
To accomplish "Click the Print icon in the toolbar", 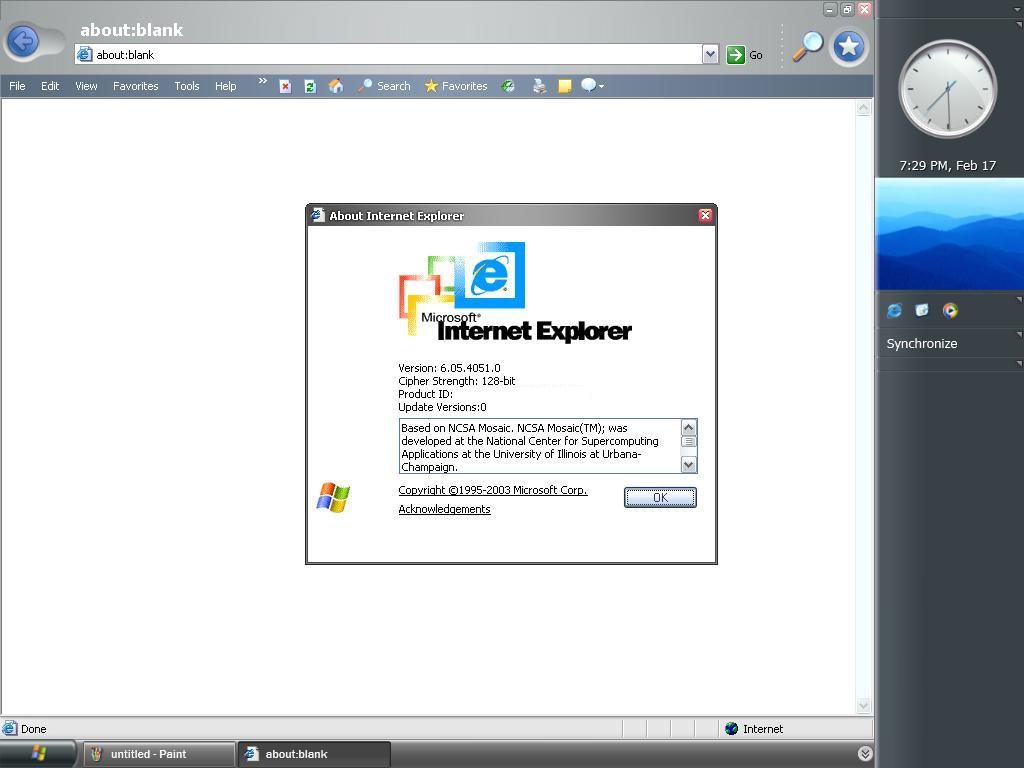I will (539, 86).
